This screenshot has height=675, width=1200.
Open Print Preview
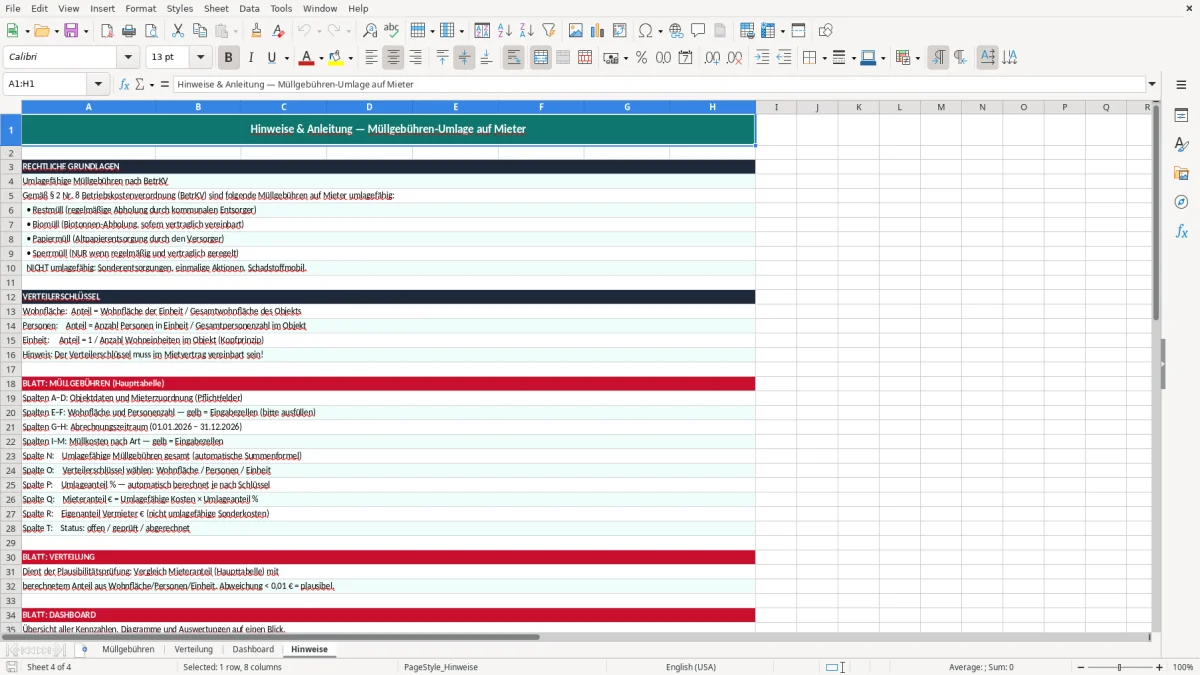149,31
